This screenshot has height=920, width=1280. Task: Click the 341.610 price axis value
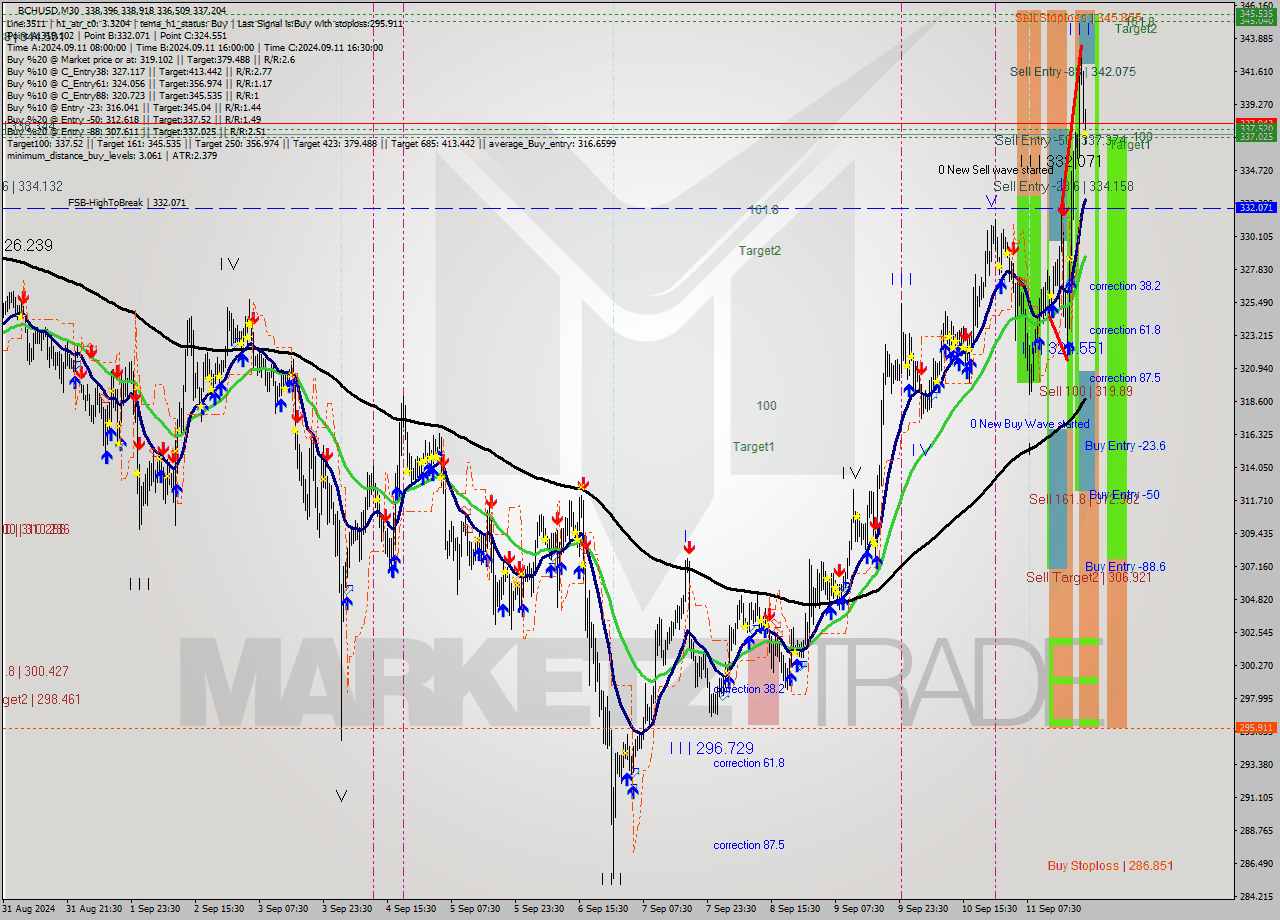[1256, 72]
